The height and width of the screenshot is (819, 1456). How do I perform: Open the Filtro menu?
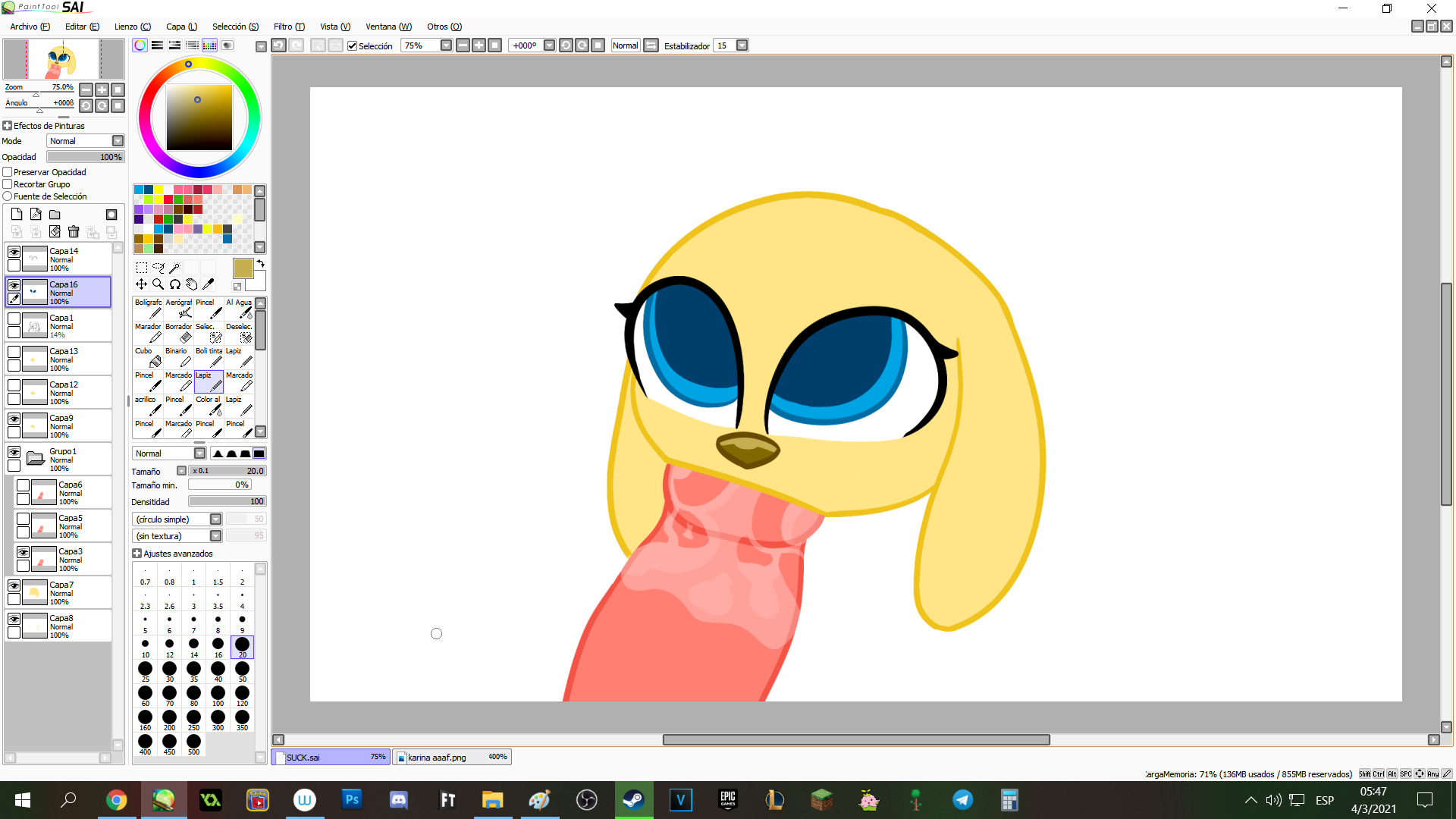[288, 27]
